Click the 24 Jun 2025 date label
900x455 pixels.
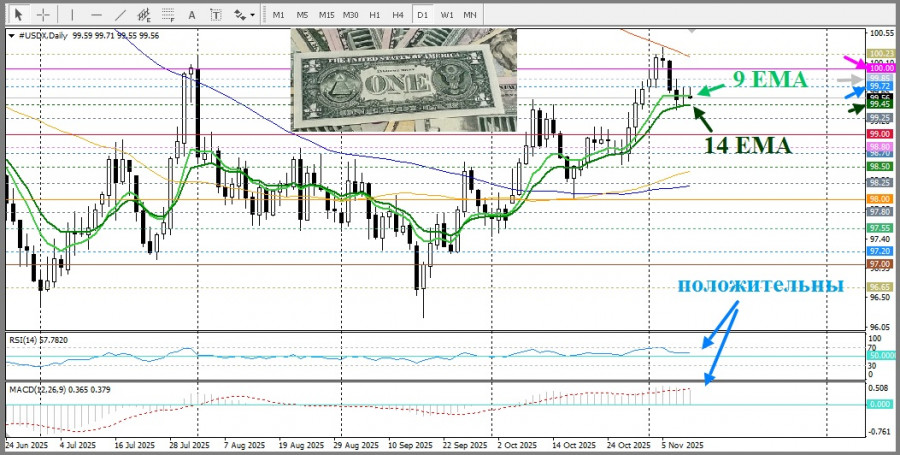26,445
